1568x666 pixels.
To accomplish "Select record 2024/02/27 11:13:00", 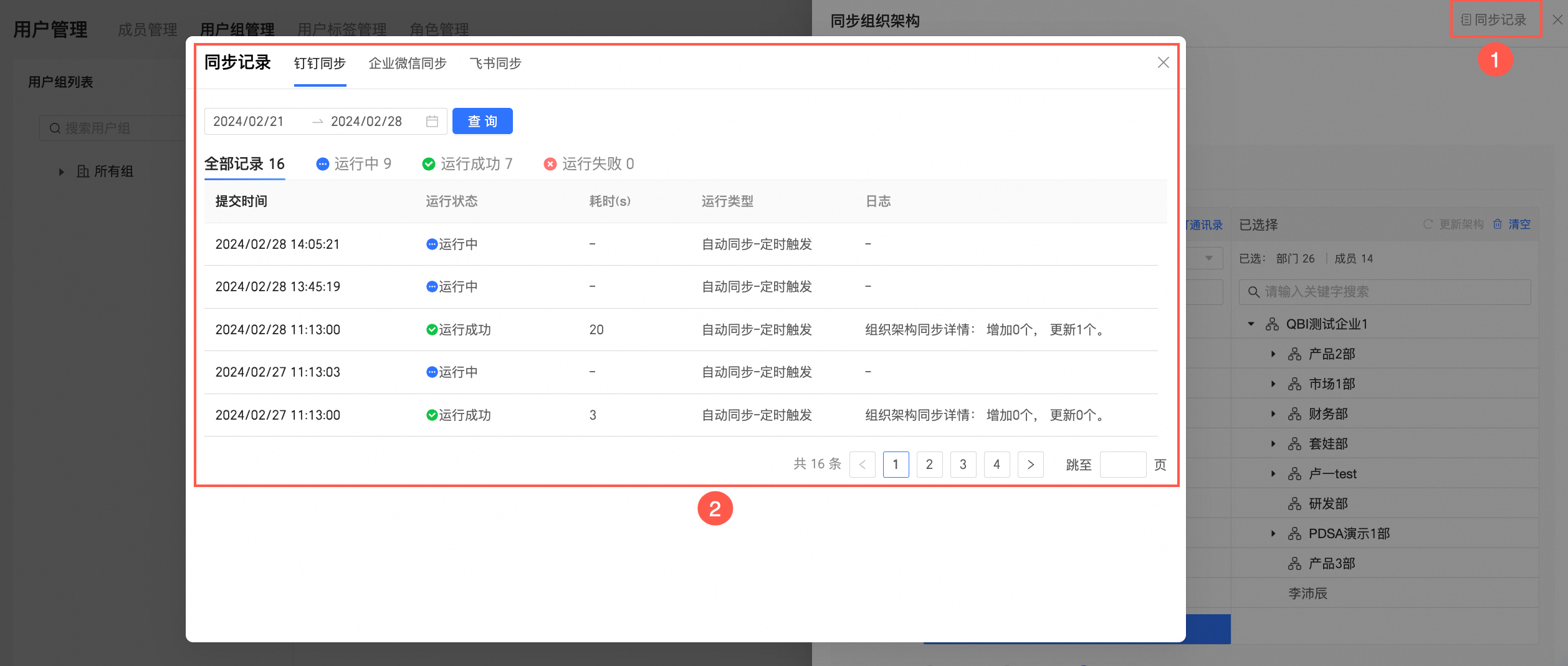I will coord(681,415).
